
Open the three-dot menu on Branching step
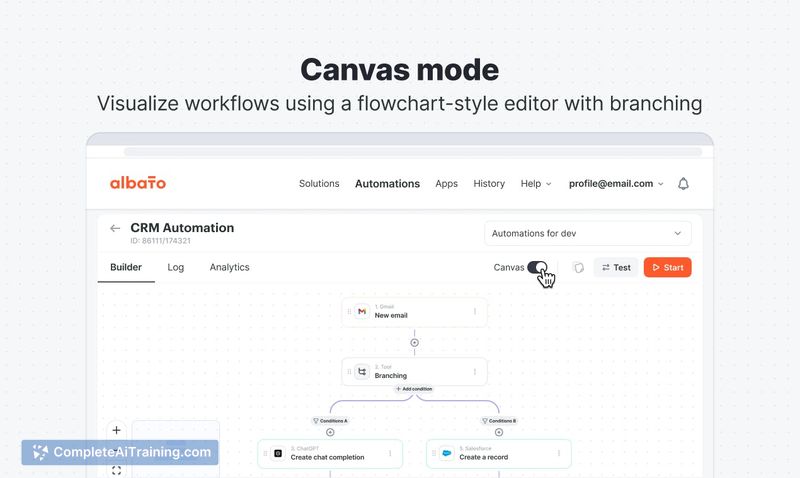(x=475, y=371)
